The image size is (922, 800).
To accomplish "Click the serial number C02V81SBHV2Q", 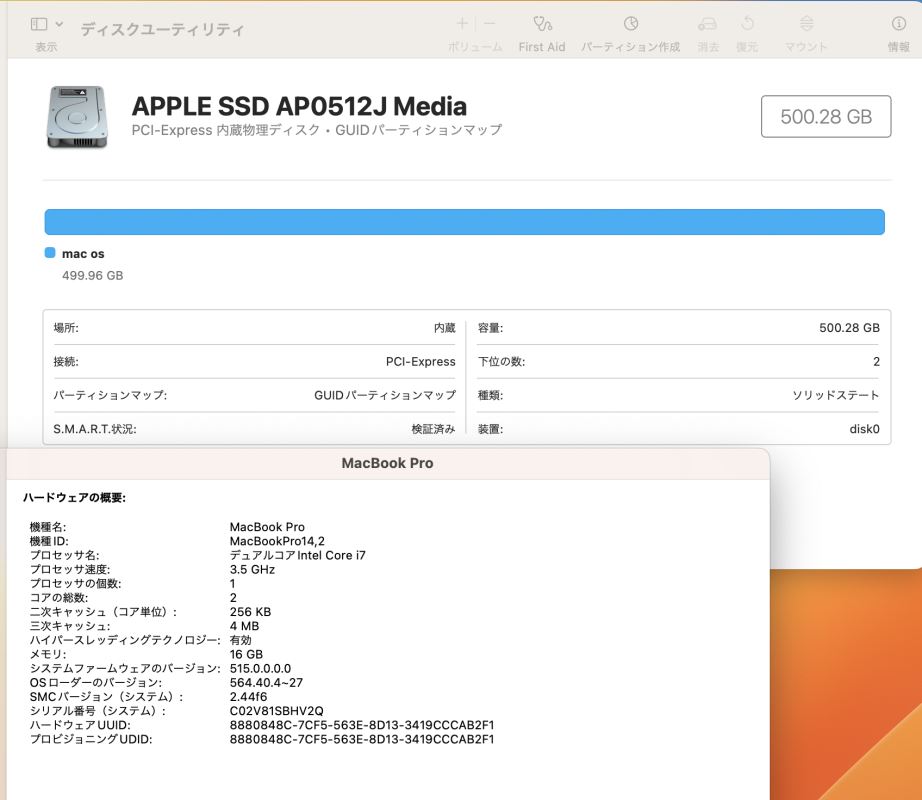I will click(276, 711).
